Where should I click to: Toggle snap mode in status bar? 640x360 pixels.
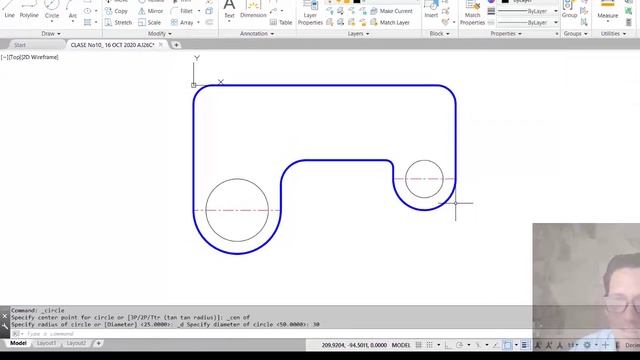tap(429, 345)
